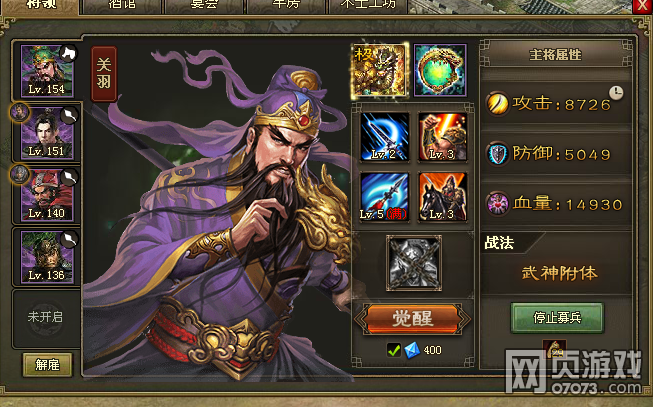The image size is (653, 407).
Task: Click the 觉醒 awaken button
Action: click(x=412, y=319)
